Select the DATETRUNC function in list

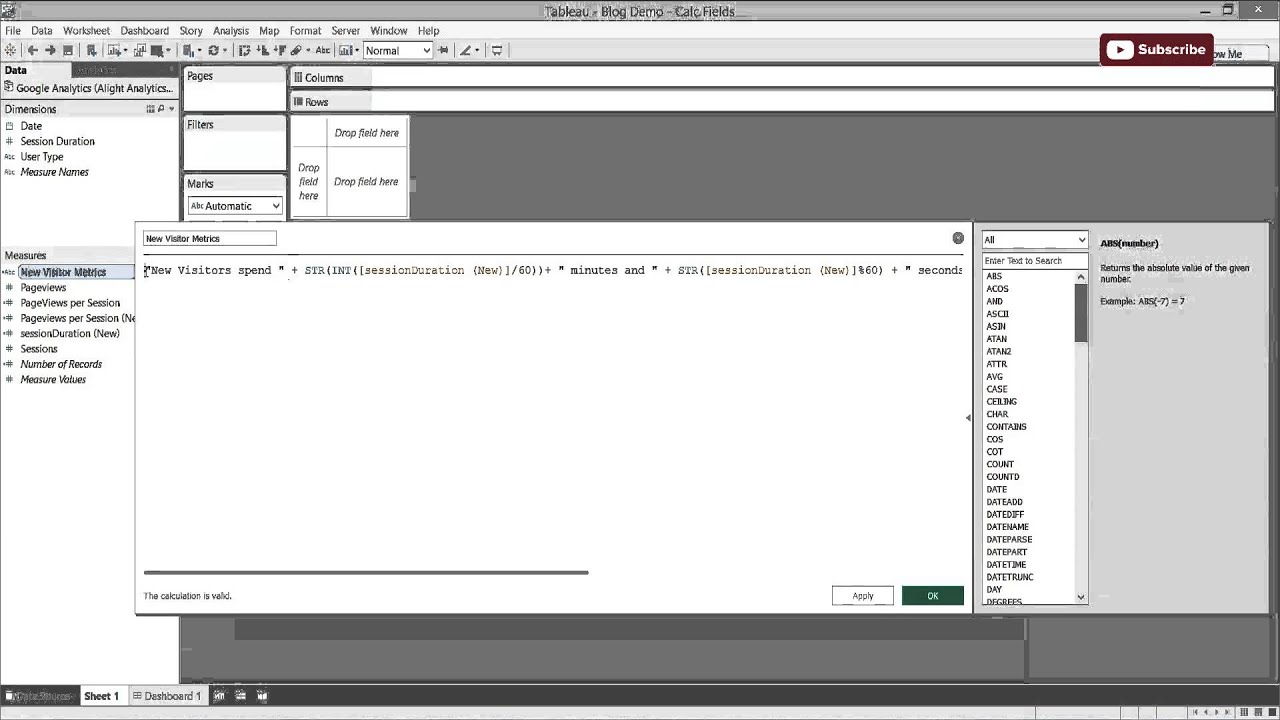coord(1010,577)
